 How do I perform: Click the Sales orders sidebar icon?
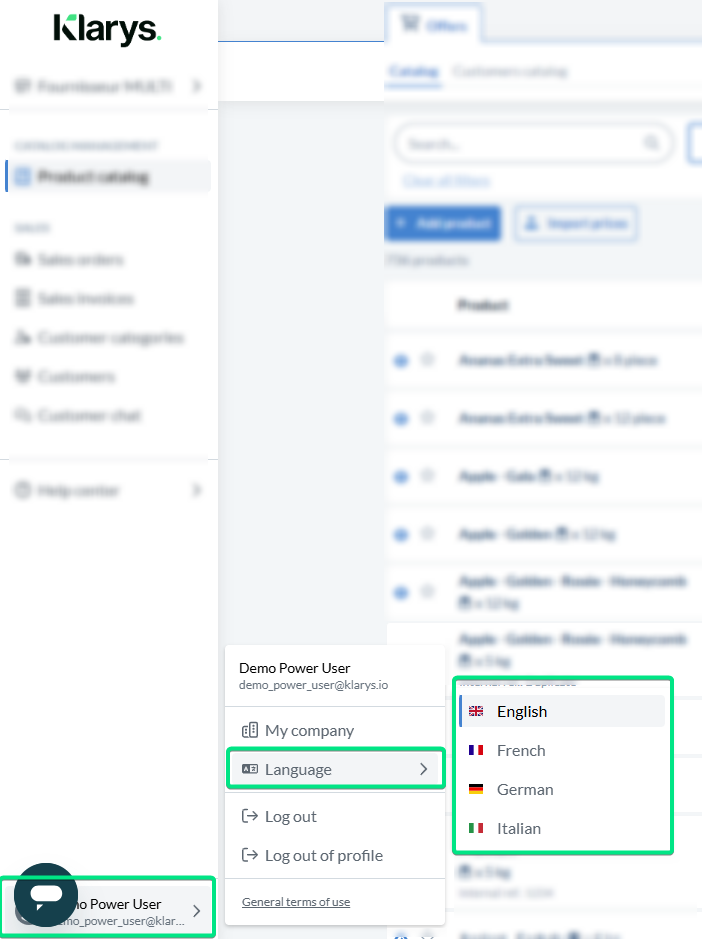click(x=23, y=260)
